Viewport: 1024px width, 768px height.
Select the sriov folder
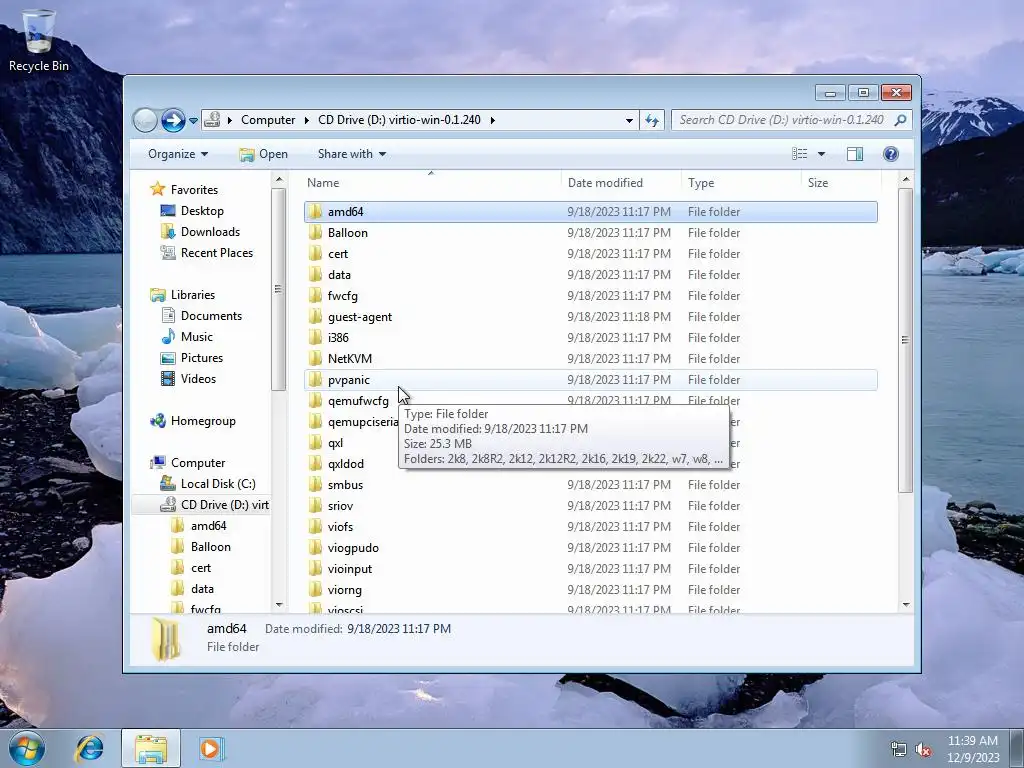tap(590, 505)
